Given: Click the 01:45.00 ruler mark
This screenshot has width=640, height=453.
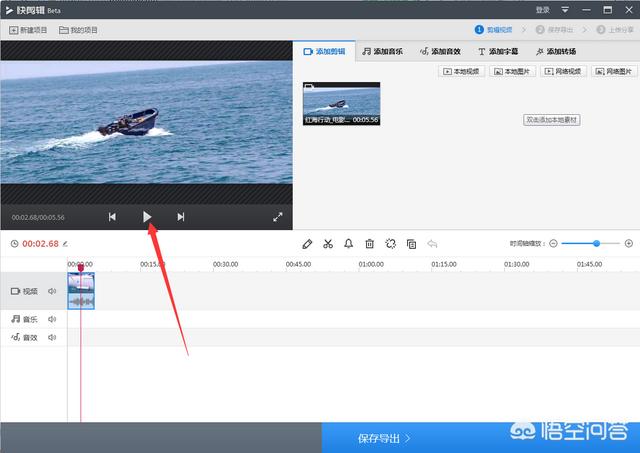Looking at the screenshot, I should (x=589, y=264).
